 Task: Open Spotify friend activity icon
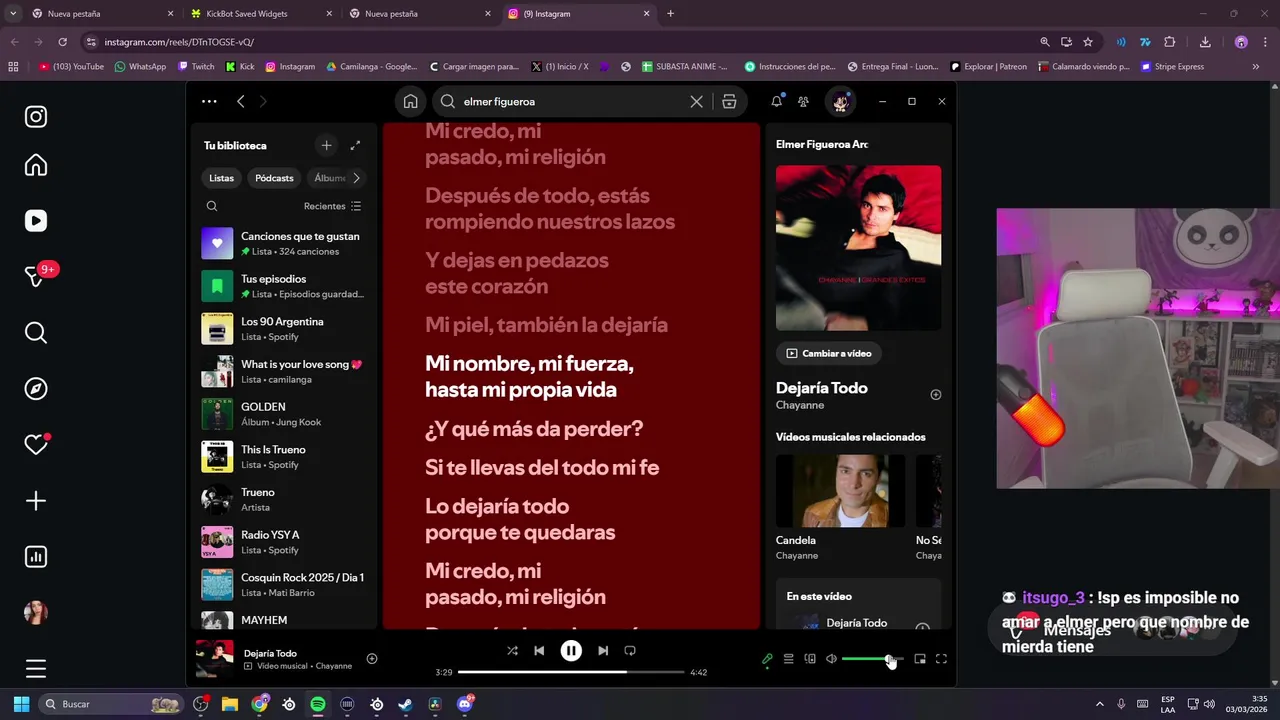pyautogui.click(x=803, y=101)
